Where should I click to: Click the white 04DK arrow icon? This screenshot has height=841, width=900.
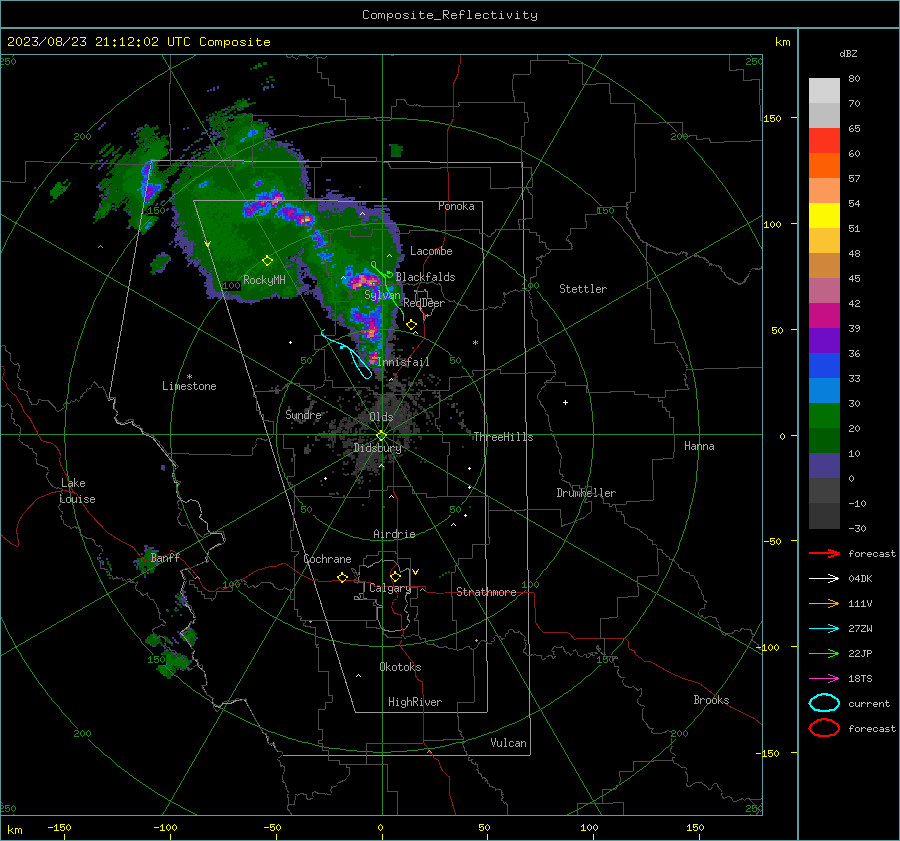click(824, 578)
